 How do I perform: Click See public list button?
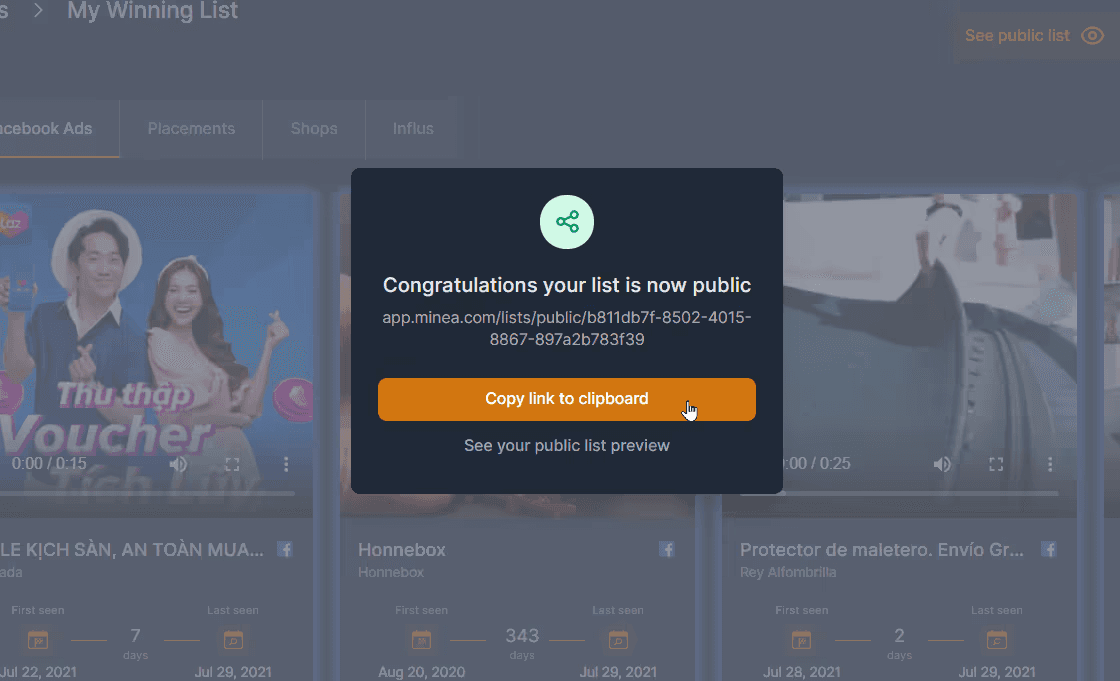pyautogui.click(x=1034, y=36)
